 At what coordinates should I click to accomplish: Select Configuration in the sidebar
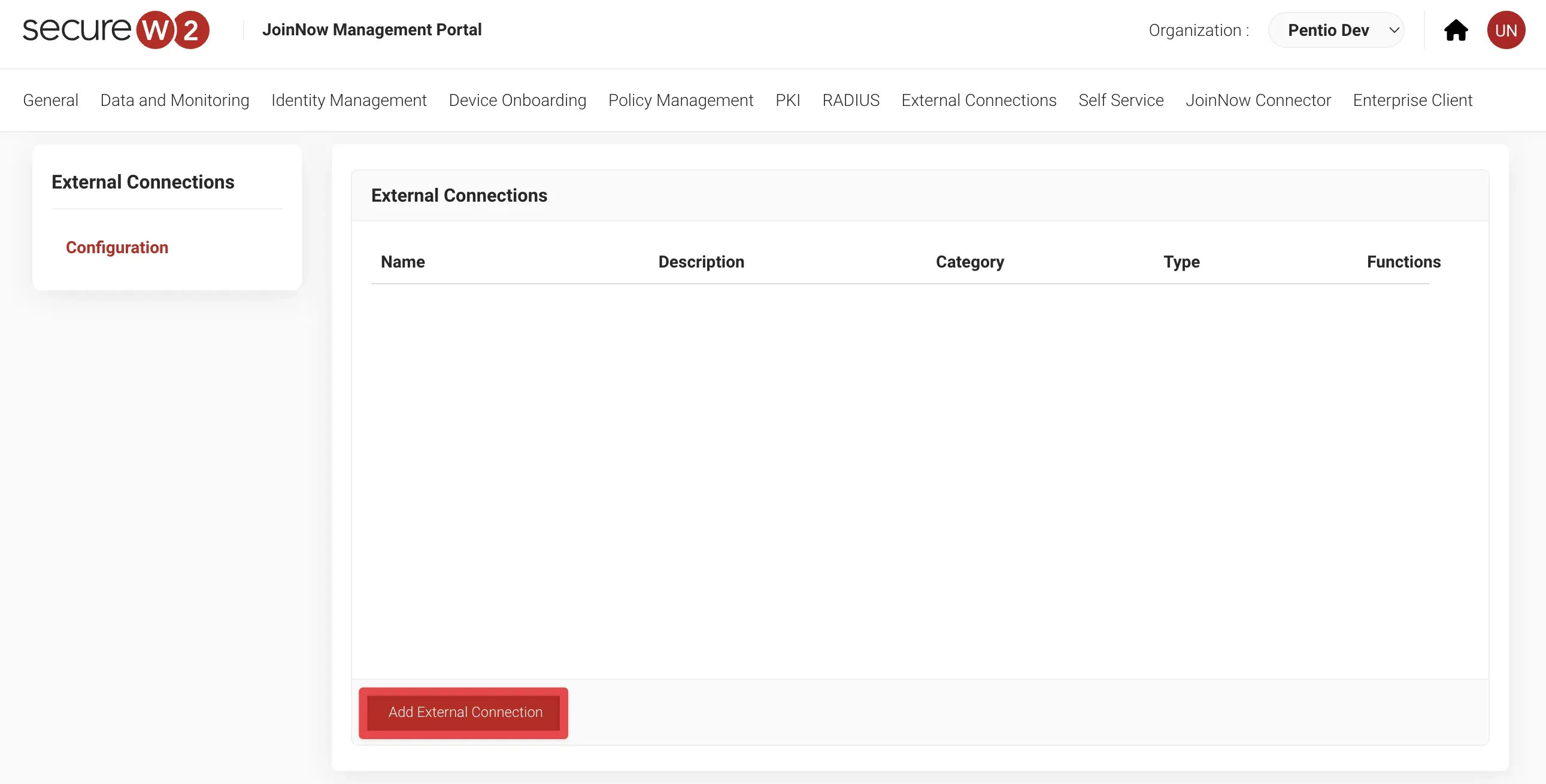tap(117, 247)
